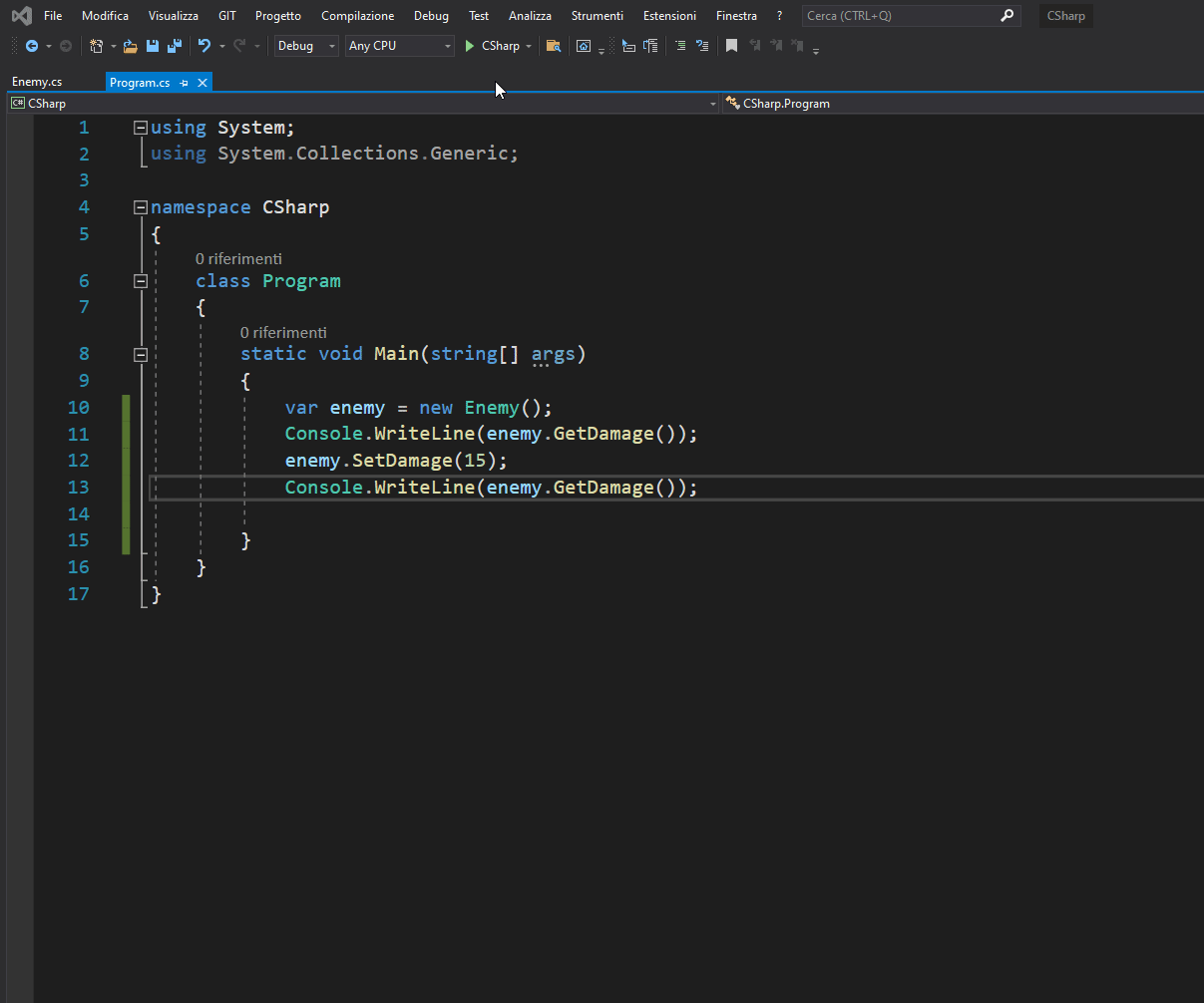Open the Any CPU platform dropdown
Image resolution: width=1204 pixels, height=1003 pixels.
coord(399,46)
